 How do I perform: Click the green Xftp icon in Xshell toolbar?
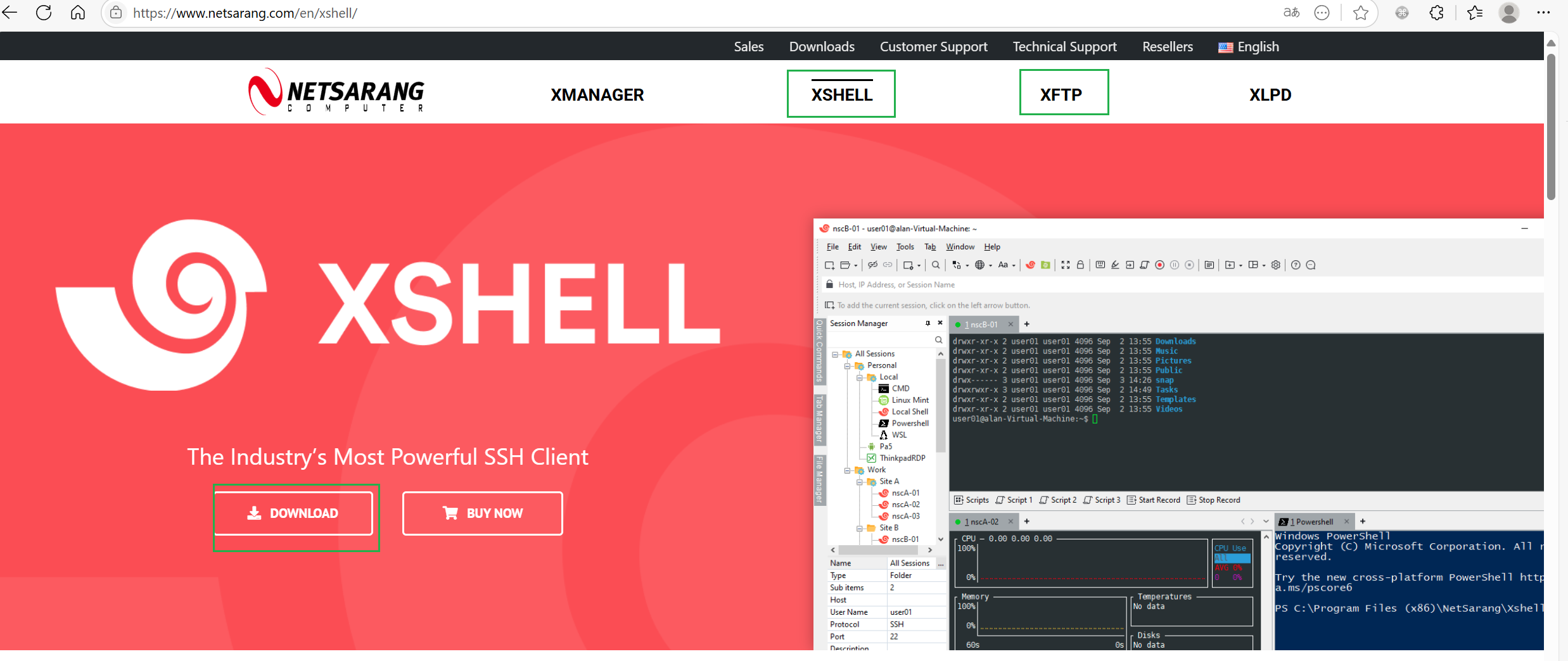click(x=1045, y=265)
